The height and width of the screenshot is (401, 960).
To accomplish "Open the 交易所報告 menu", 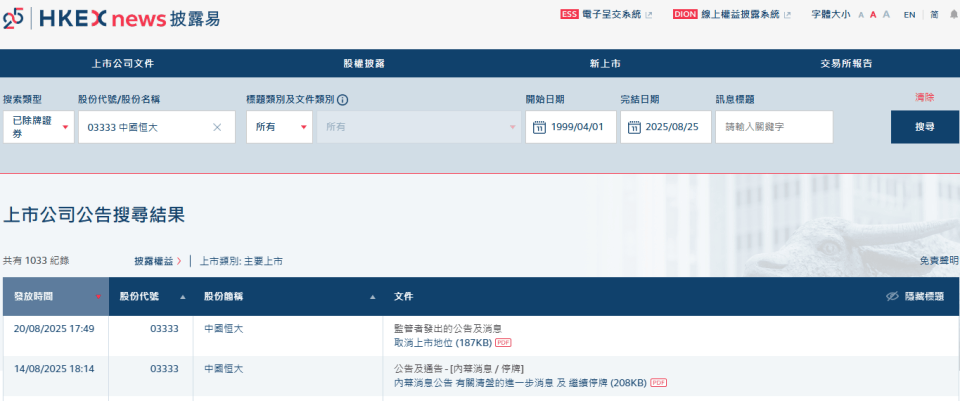I will tap(846, 63).
